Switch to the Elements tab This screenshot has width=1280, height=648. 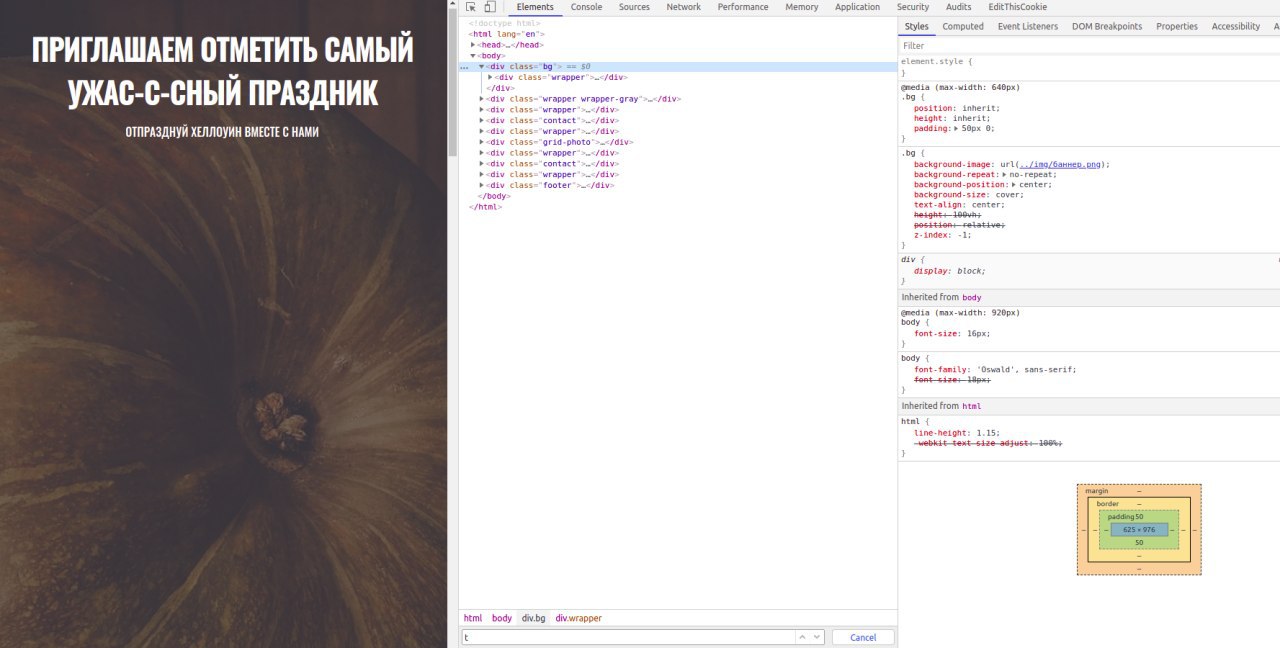click(535, 7)
